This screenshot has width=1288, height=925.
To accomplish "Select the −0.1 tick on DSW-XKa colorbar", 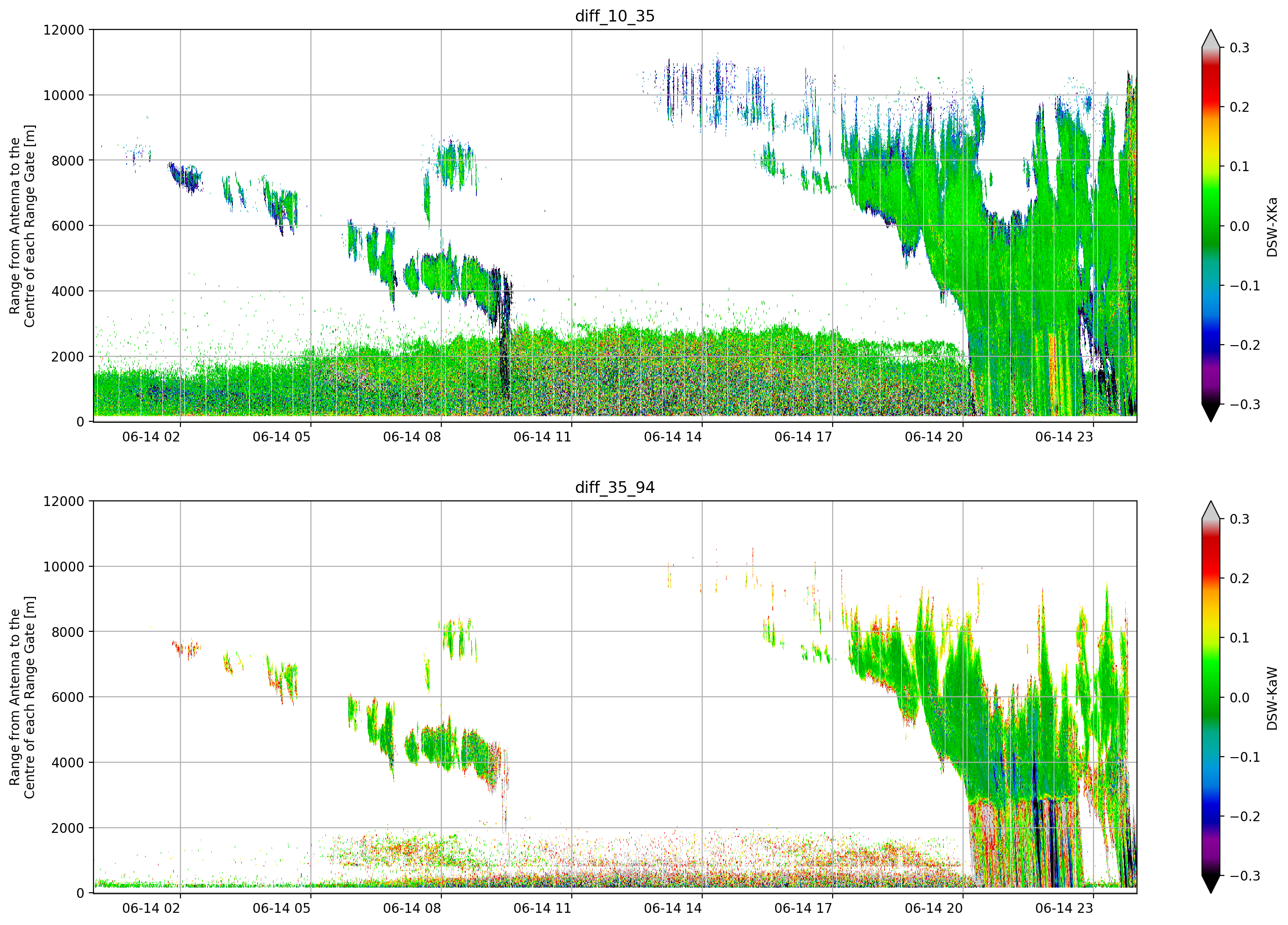I will (1245, 286).
